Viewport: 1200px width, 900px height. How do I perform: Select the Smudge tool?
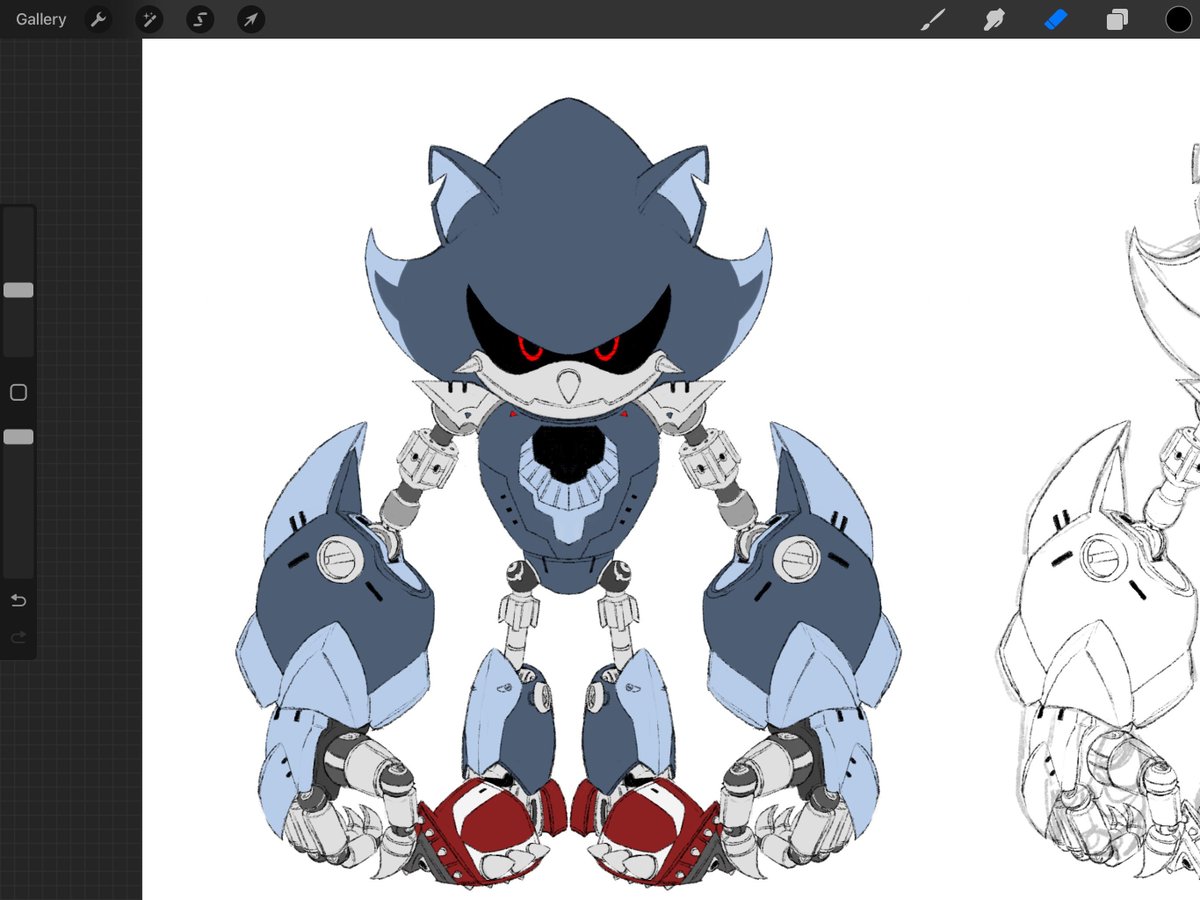coord(994,19)
